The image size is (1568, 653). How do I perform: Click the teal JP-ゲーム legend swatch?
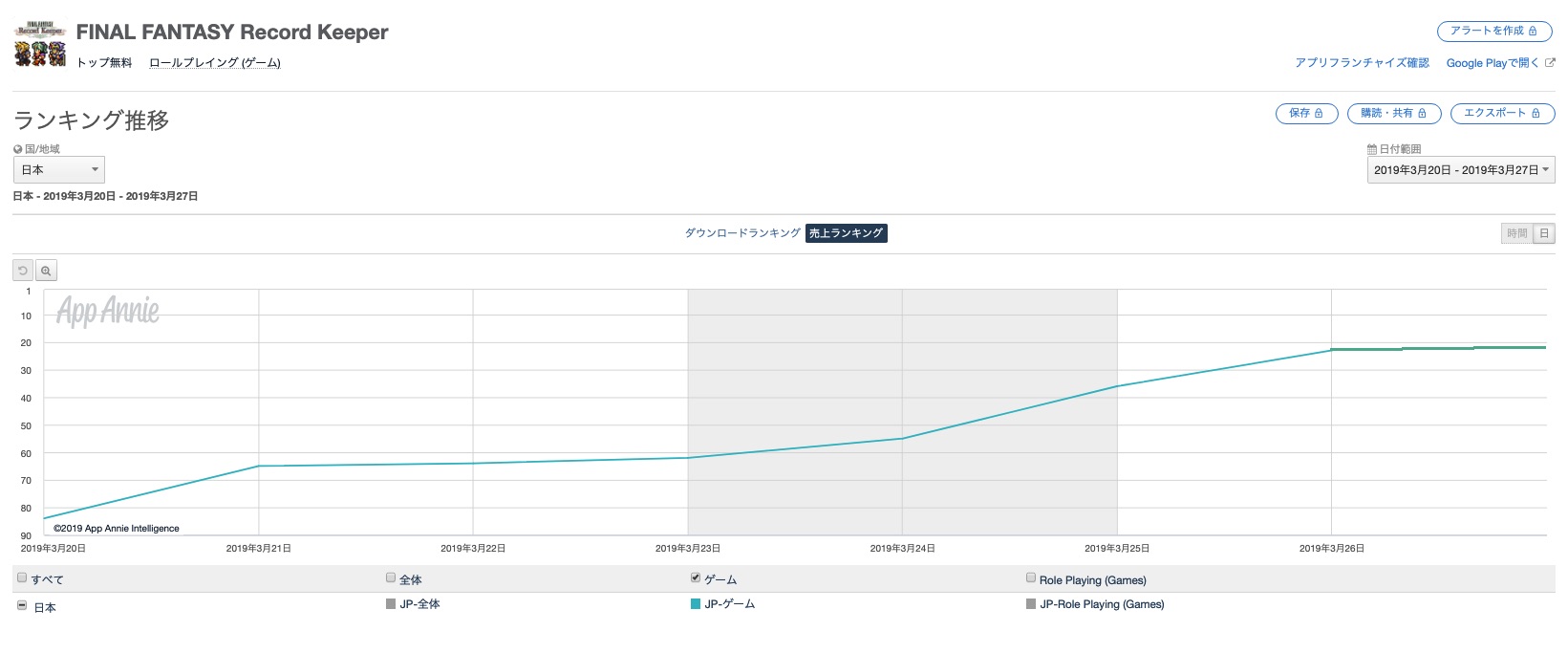[x=696, y=604]
